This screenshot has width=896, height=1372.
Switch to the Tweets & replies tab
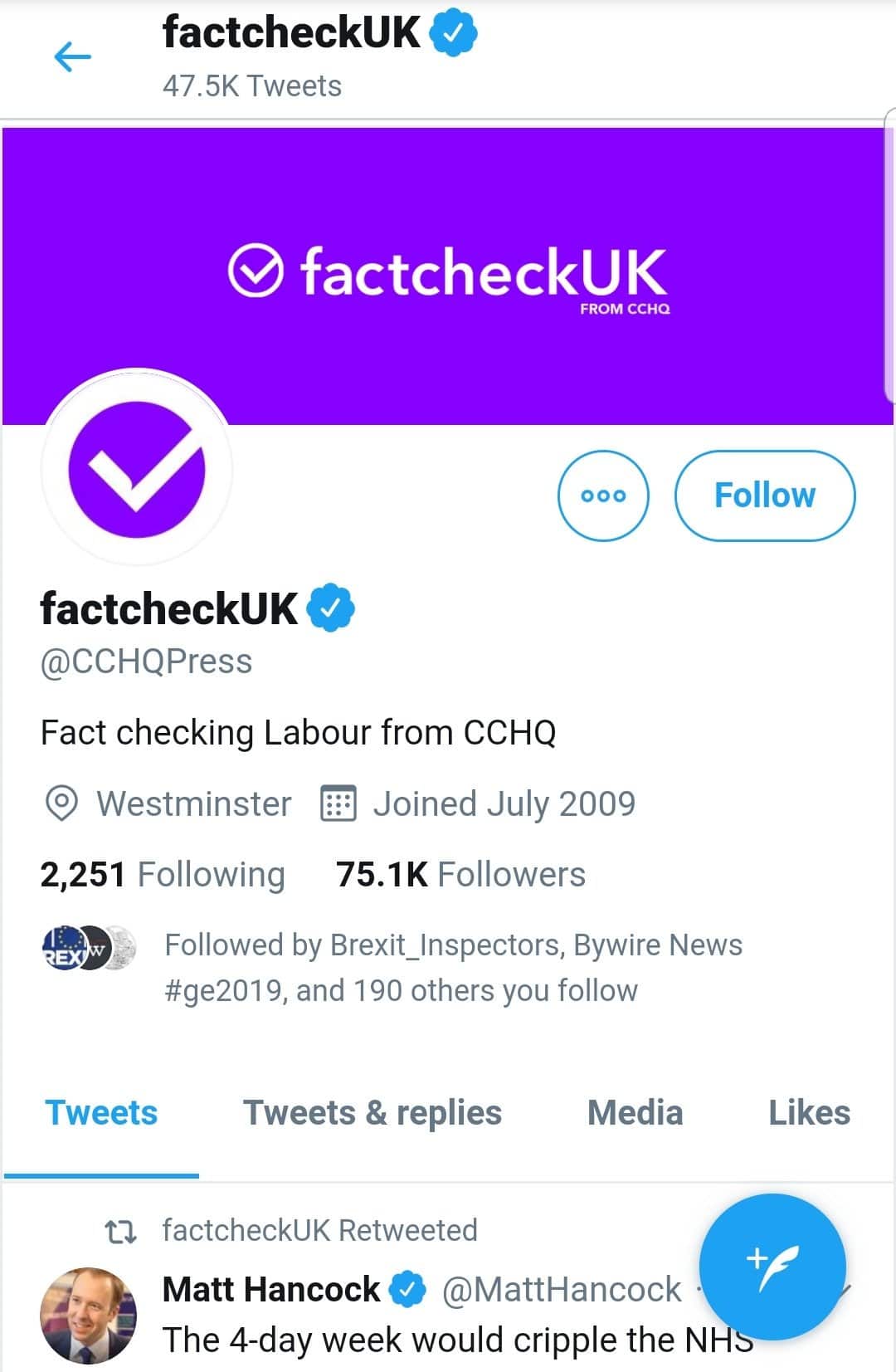(371, 1112)
